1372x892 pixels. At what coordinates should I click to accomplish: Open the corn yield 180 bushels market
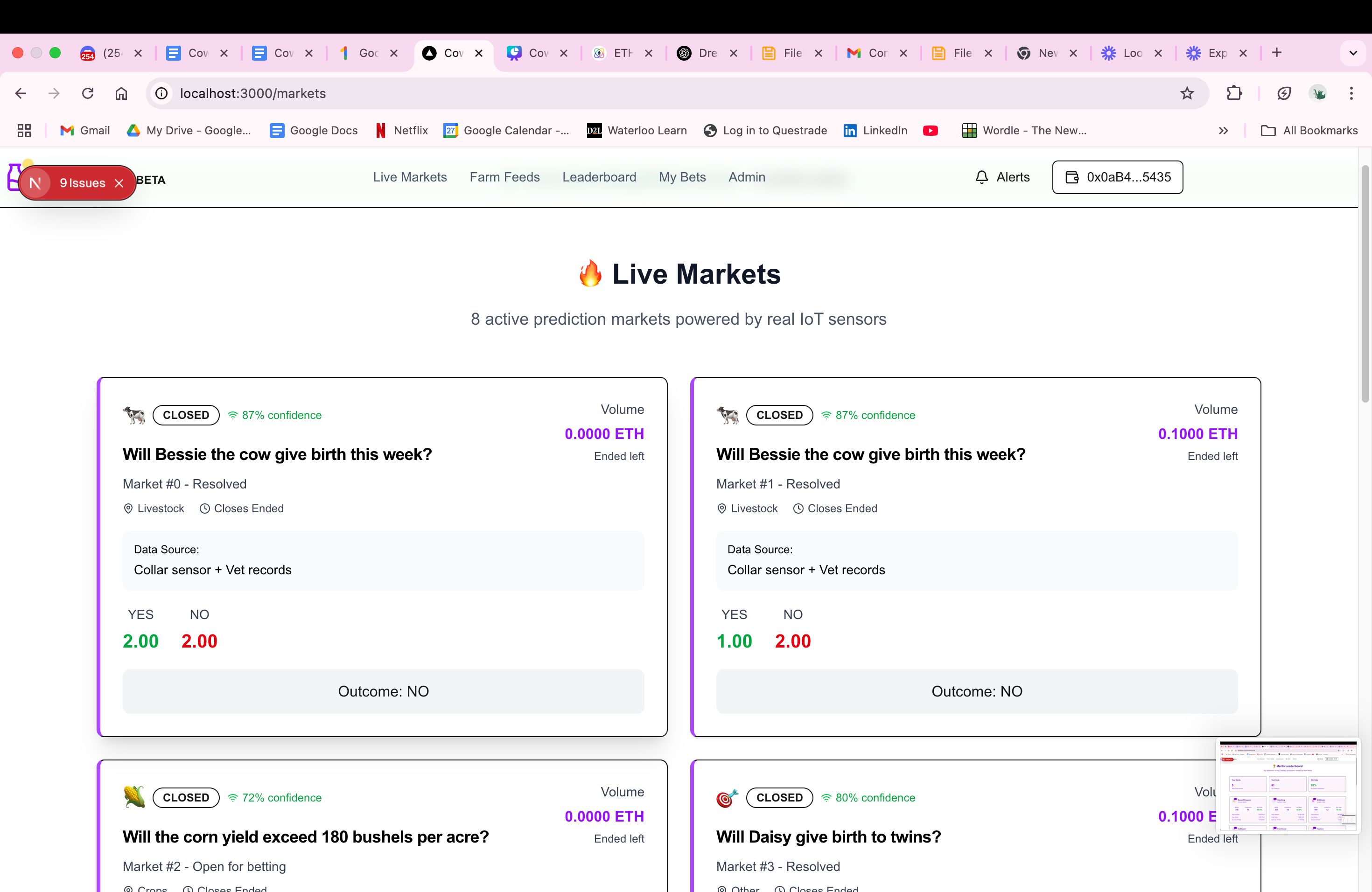click(x=306, y=836)
